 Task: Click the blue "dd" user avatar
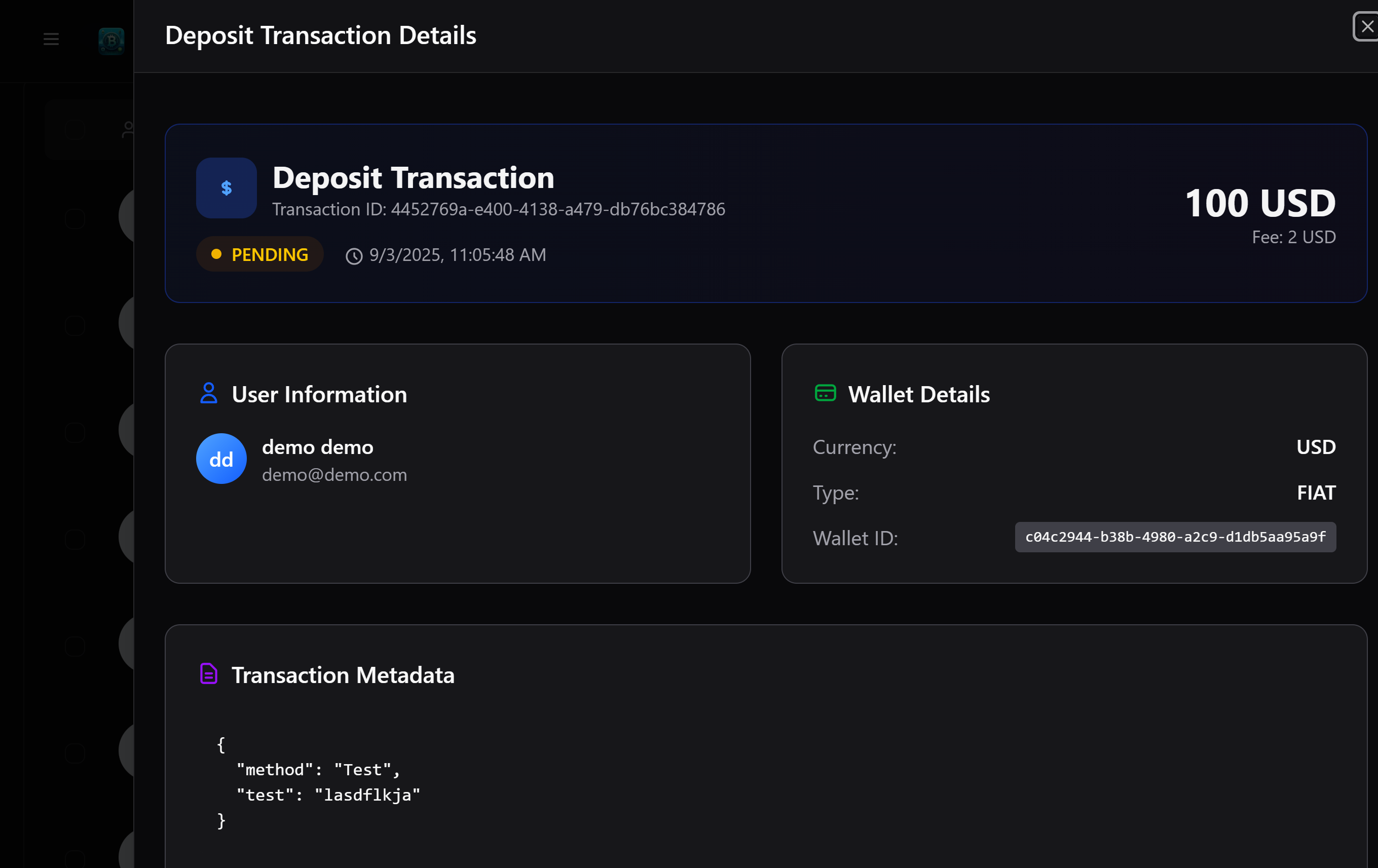pos(221,459)
